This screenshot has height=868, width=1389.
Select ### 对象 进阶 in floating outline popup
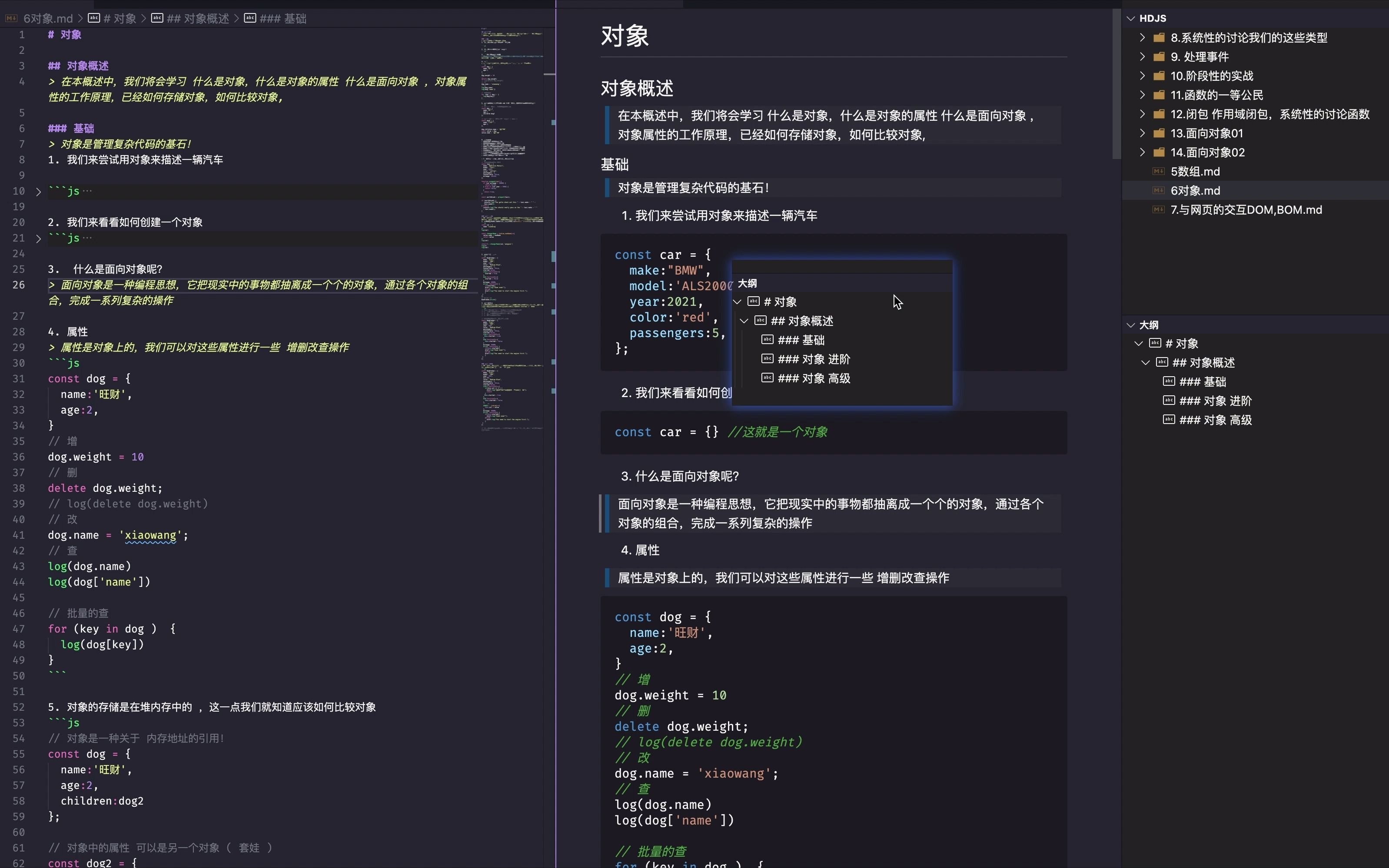814,359
